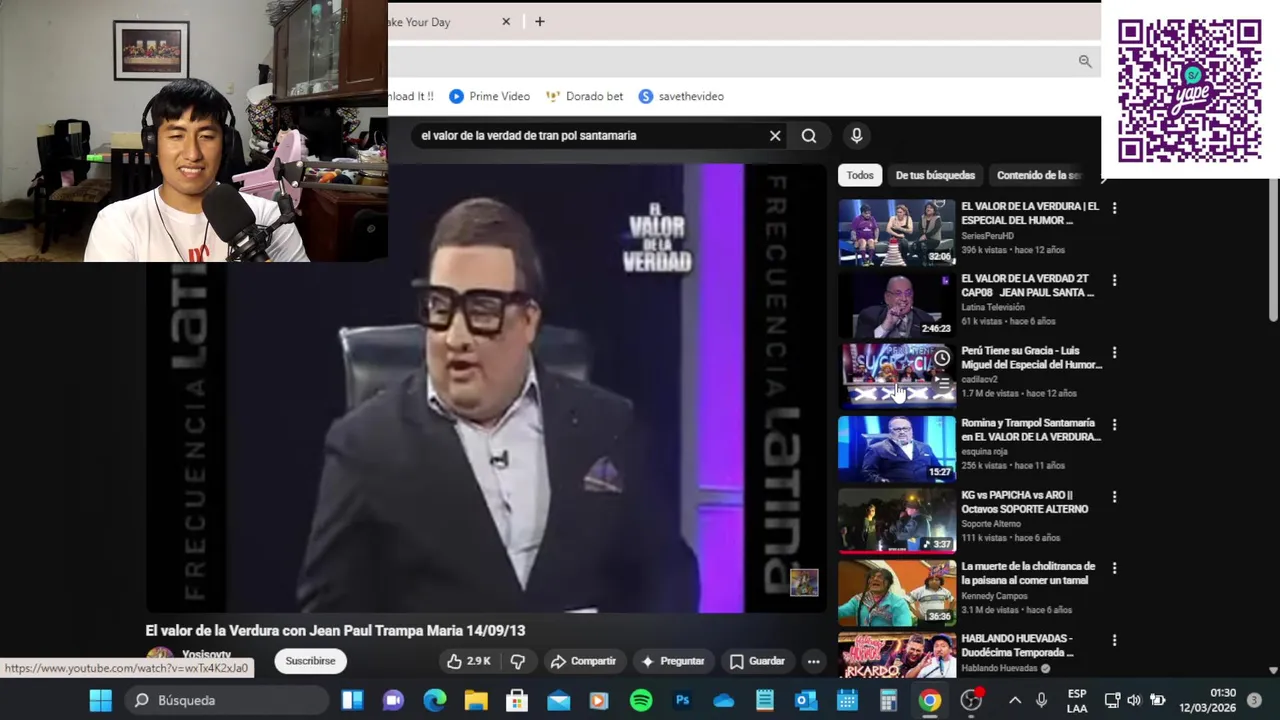
Task: Click the YouTube search magnifier button
Action: [x=809, y=136]
